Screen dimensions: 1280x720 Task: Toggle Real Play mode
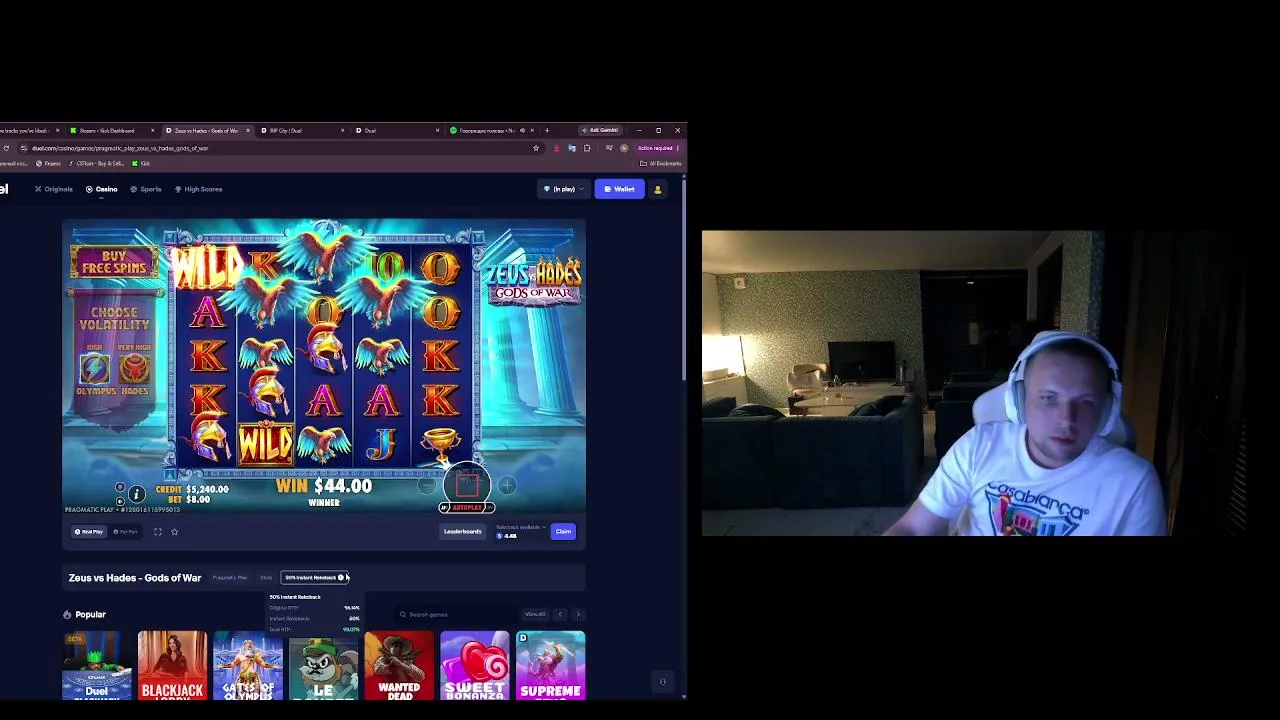tap(89, 532)
